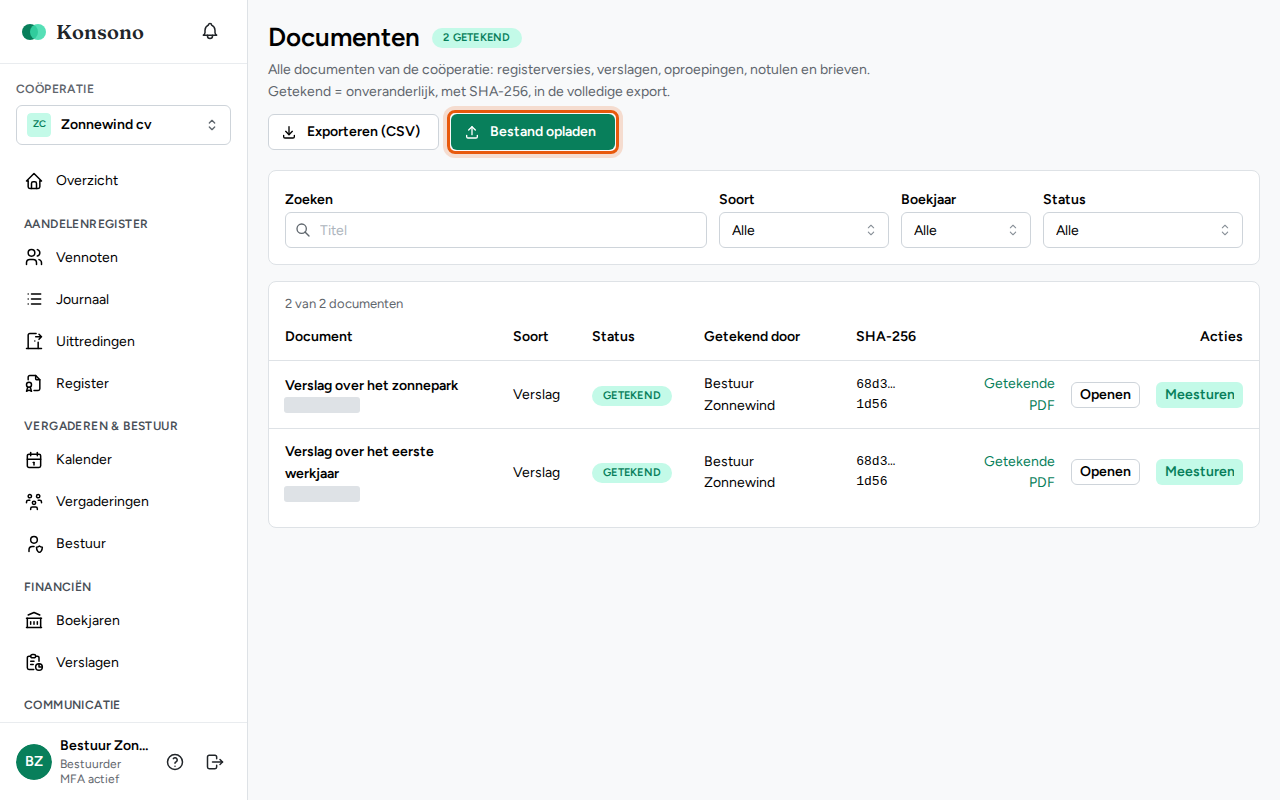Click Exporteren (CSV) button
This screenshot has width=1280, height=800.
coord(353,132)
